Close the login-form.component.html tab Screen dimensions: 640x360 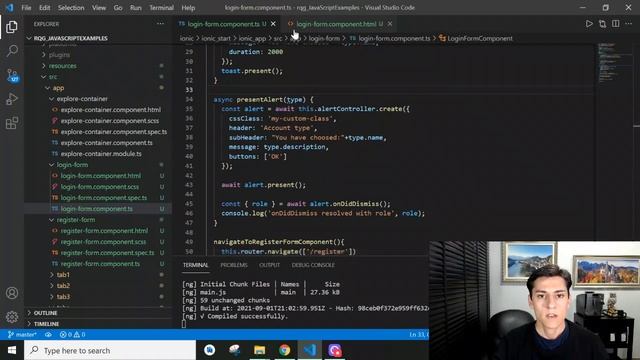click(x=390, y=24)
